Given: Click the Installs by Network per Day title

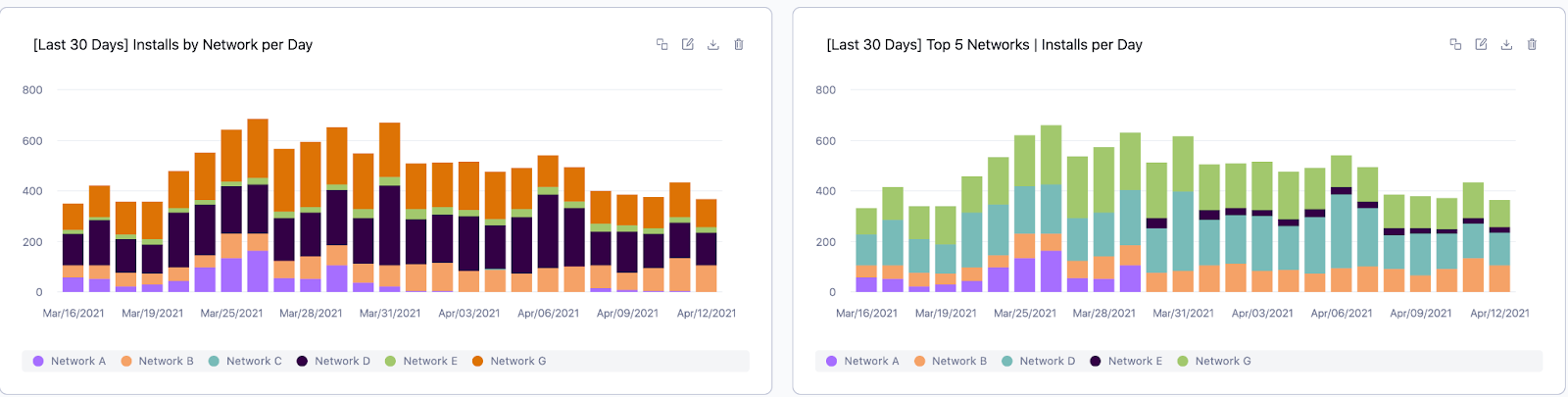Looking at the screenshot, I should click(x=172, y=45).
